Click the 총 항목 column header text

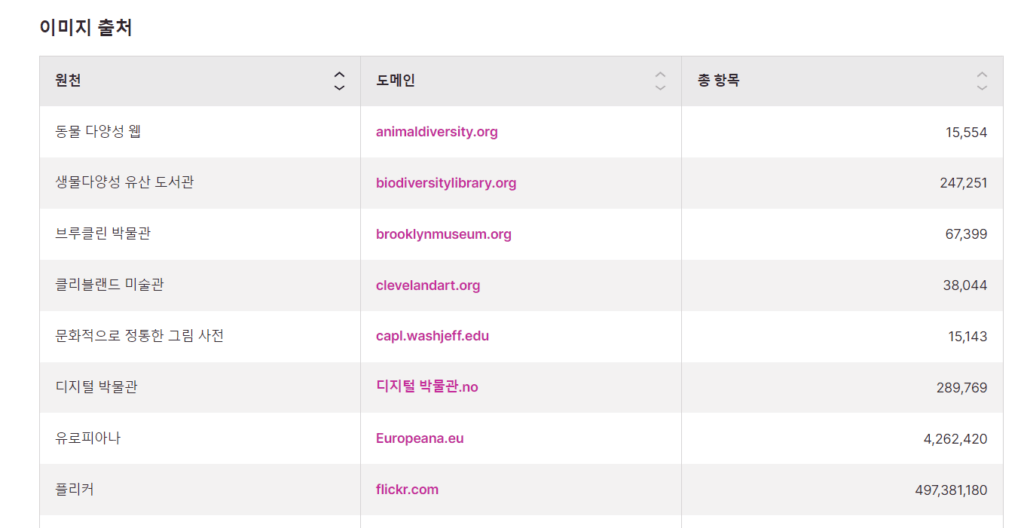pos(718,81)
